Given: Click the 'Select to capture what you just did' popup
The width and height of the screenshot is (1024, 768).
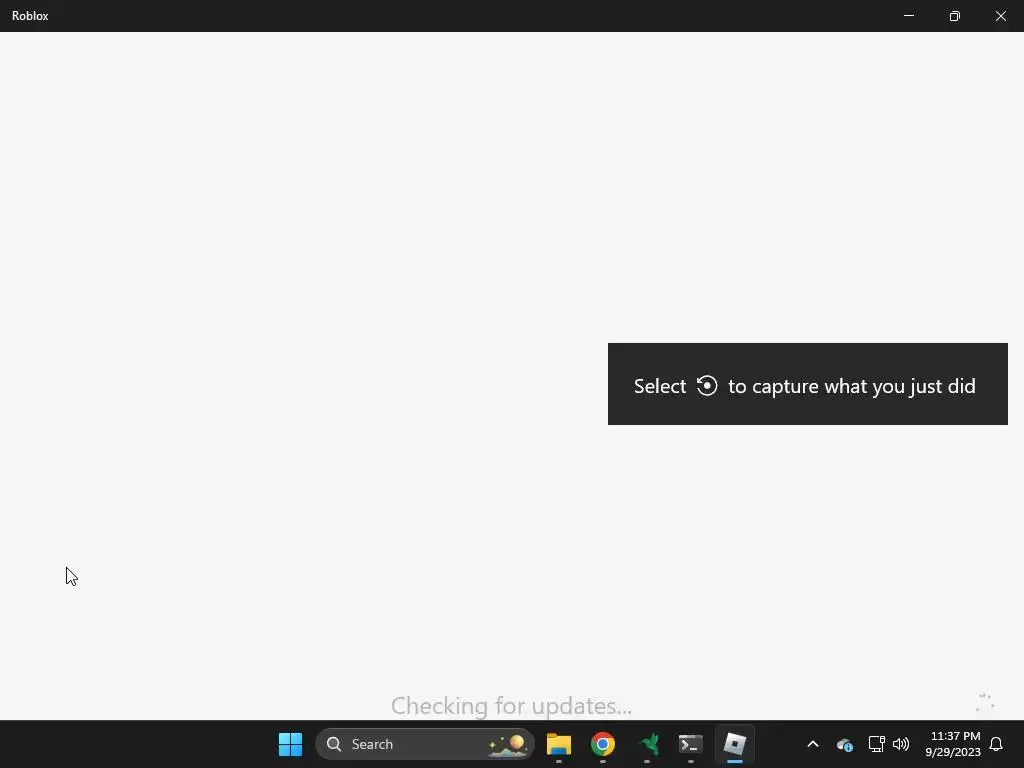Looking at the screenshot, I should 808,384.
